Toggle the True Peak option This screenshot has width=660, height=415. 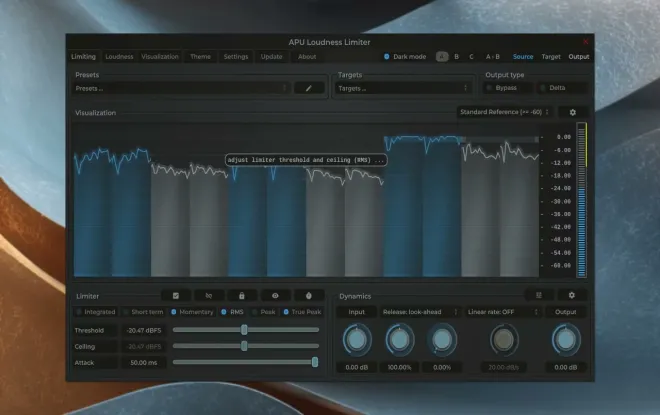[x=302, y=312]
